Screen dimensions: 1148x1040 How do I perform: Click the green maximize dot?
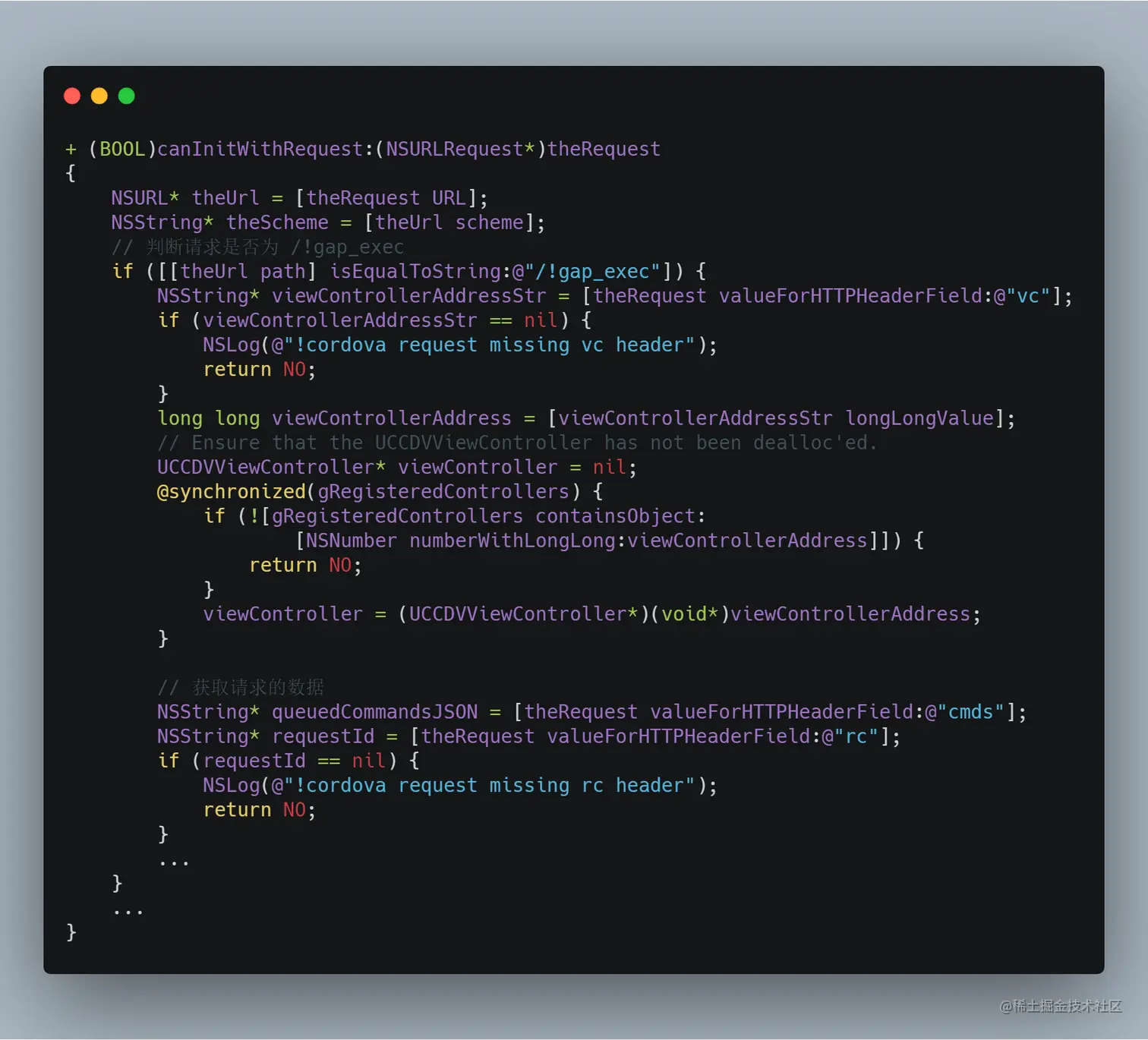click(127, 96)
